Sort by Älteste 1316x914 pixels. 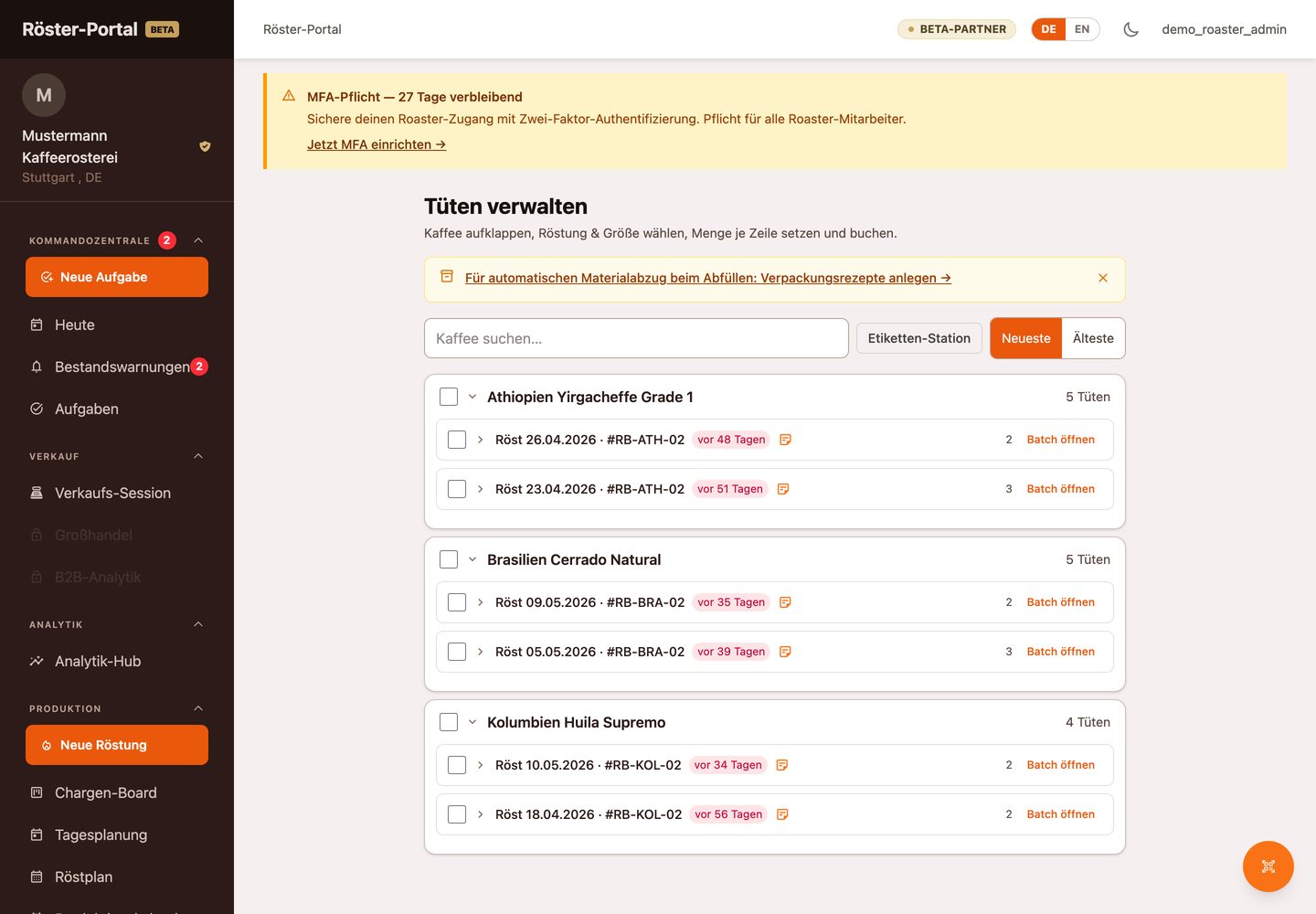1093,338
